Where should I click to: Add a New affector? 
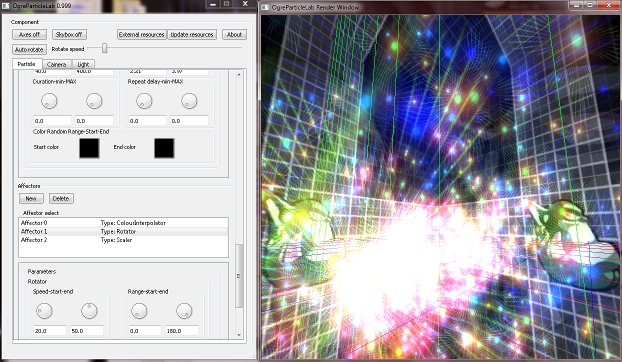(x=31, y=198)
